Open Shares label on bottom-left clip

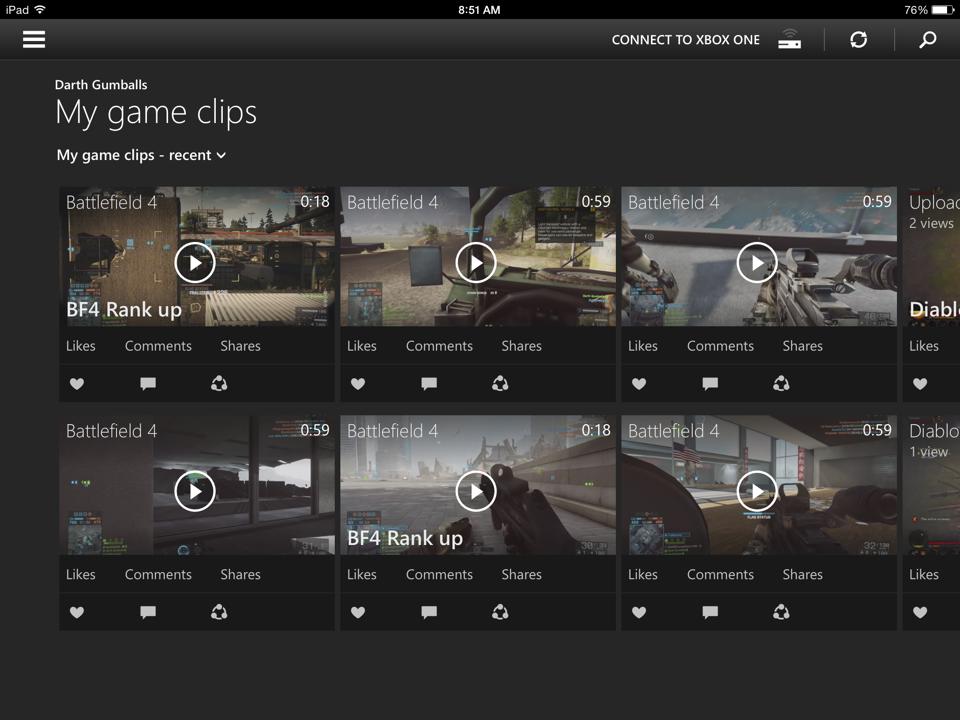click(x=240, y=575)
